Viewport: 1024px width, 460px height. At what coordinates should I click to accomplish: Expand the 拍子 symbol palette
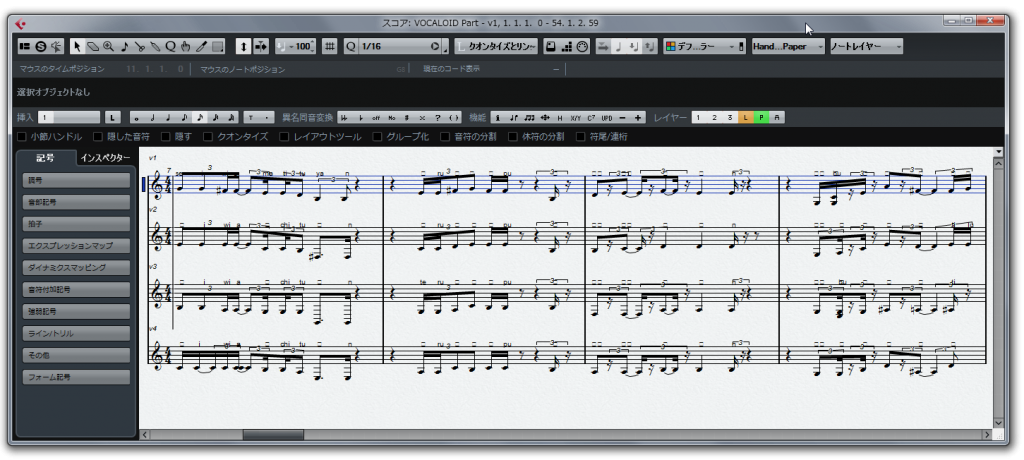tap(76, 224)
